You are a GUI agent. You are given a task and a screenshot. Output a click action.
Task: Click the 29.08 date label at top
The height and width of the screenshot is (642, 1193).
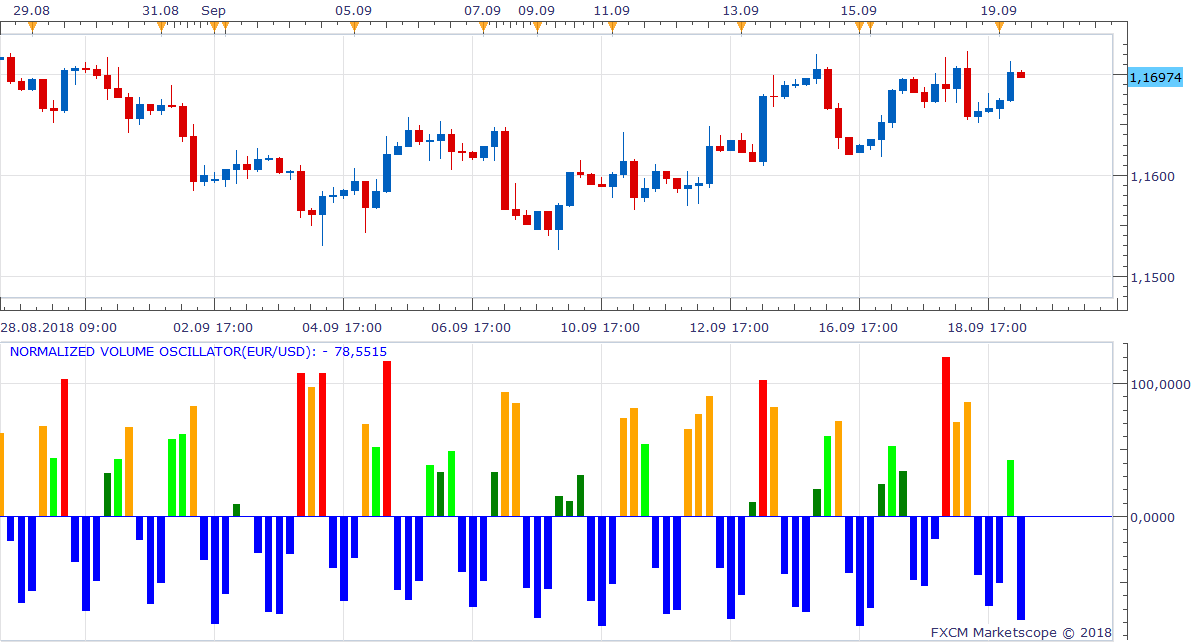(32, 11)
